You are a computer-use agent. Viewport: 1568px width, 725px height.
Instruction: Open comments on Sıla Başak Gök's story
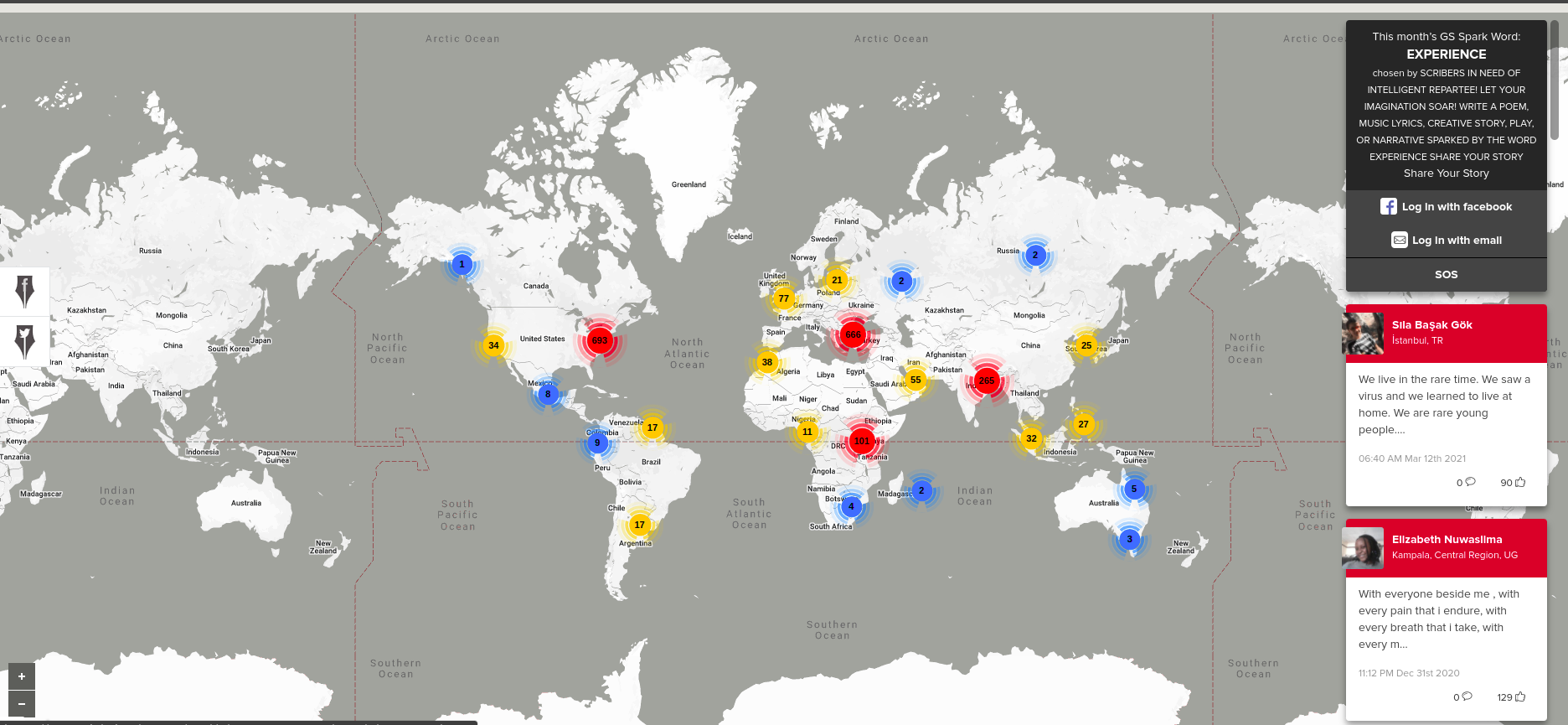click(x=1469, y=482)
